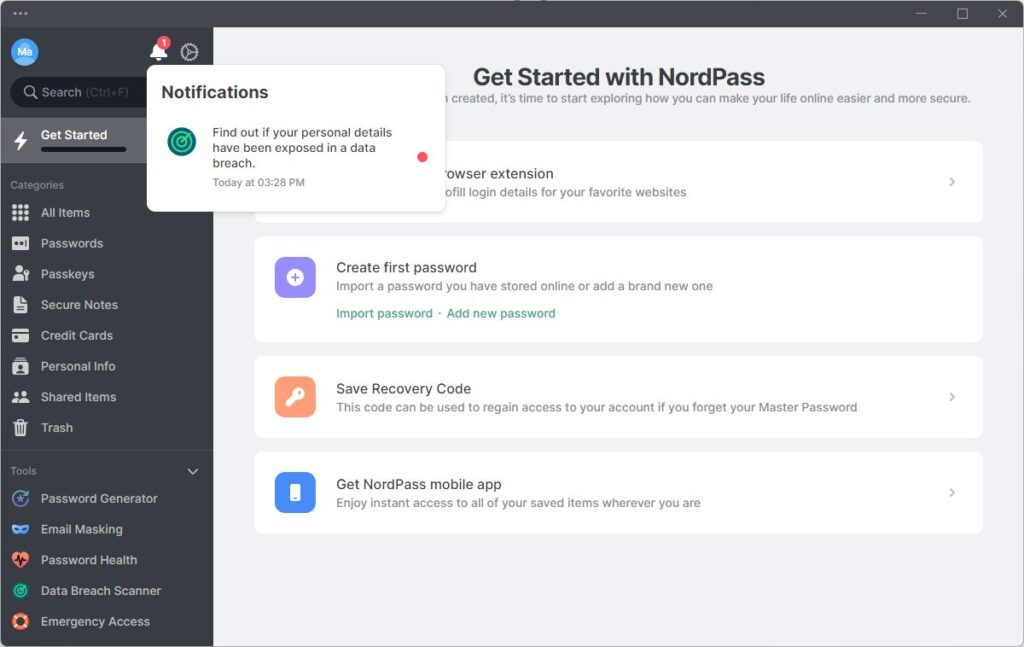
Task: Click the orange key Recovery Code icon
Action: tap(295, 397)
